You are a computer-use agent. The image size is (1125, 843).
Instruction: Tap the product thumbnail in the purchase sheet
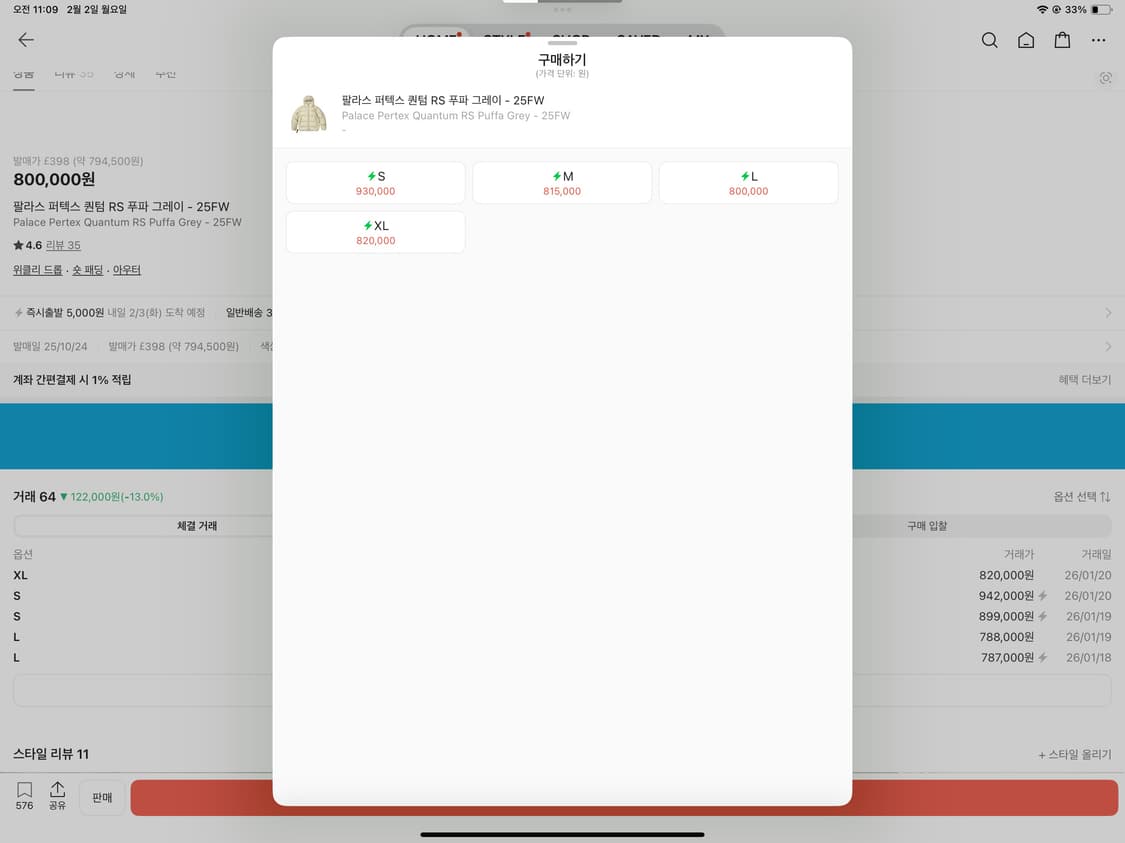click(x=308, y=112)
